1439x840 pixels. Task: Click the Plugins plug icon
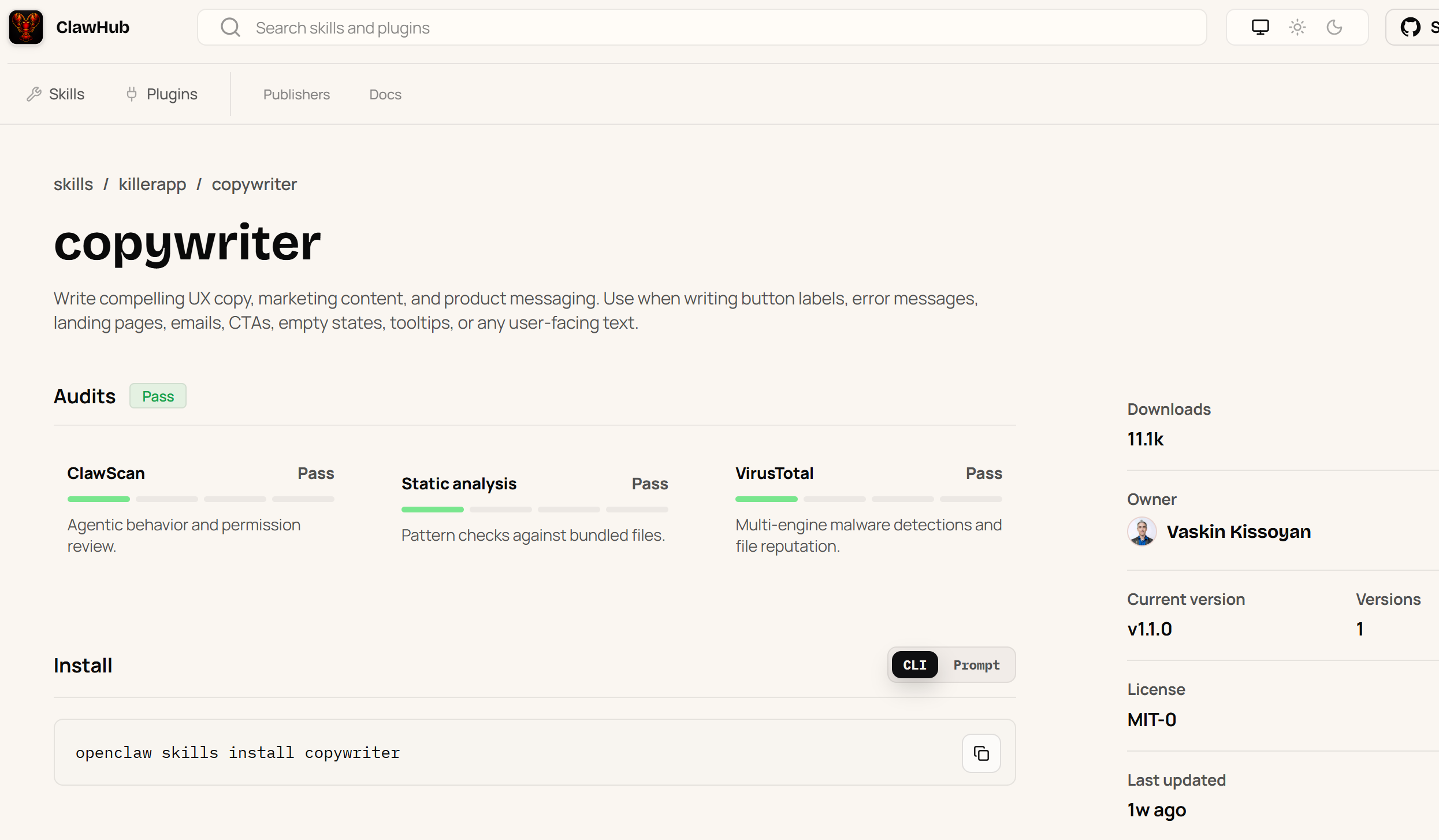click(132, 94)
